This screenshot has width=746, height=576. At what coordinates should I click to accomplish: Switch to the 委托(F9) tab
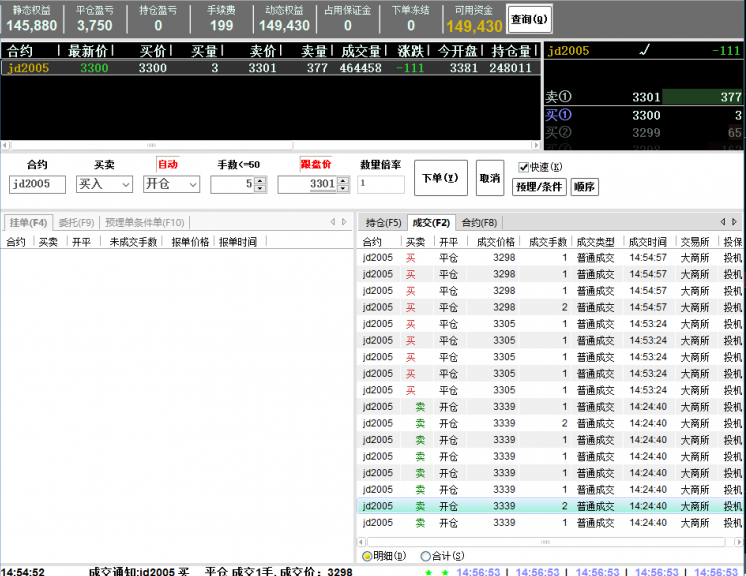point(76,223)
